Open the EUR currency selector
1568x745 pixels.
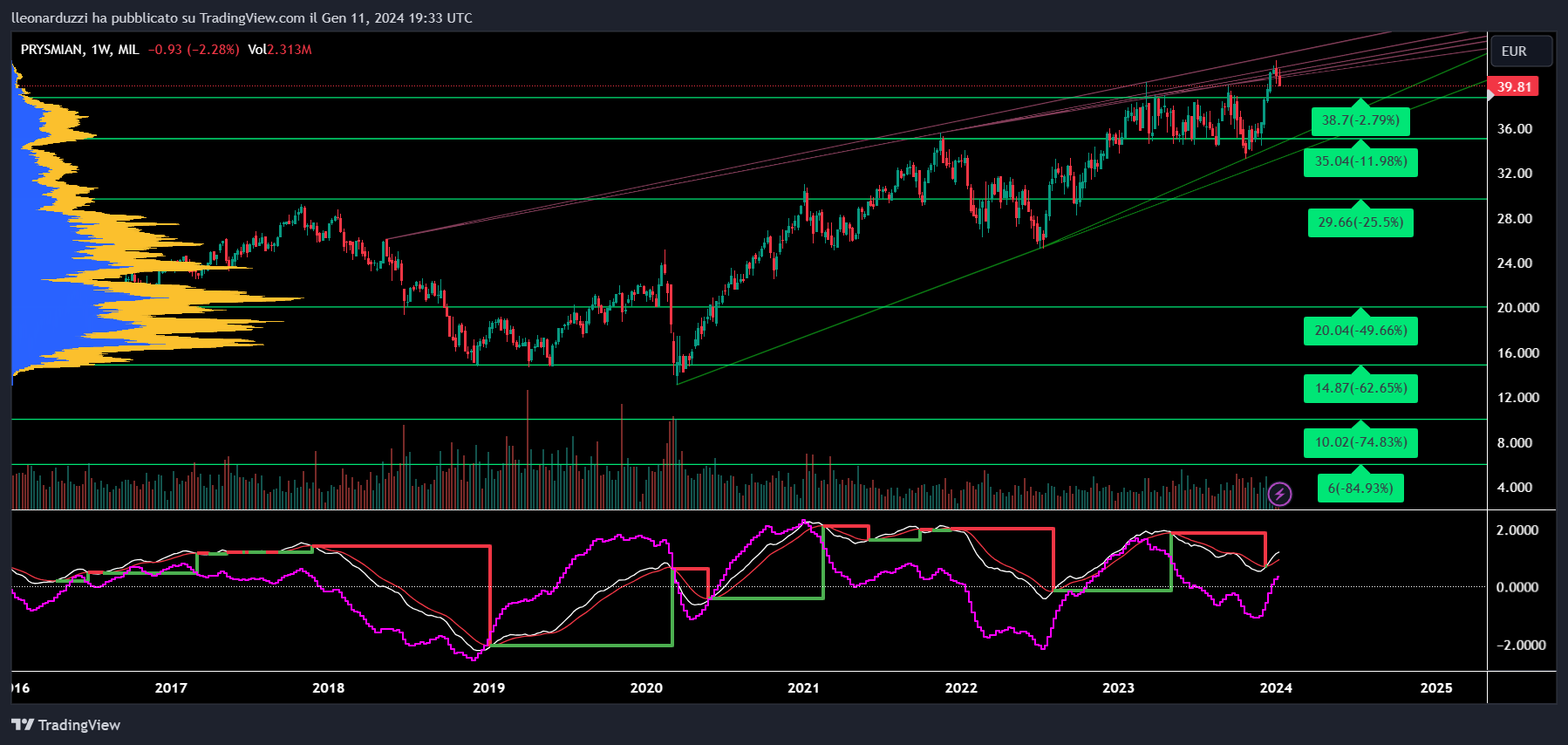pyautogui.click(x=1522, y=51)
